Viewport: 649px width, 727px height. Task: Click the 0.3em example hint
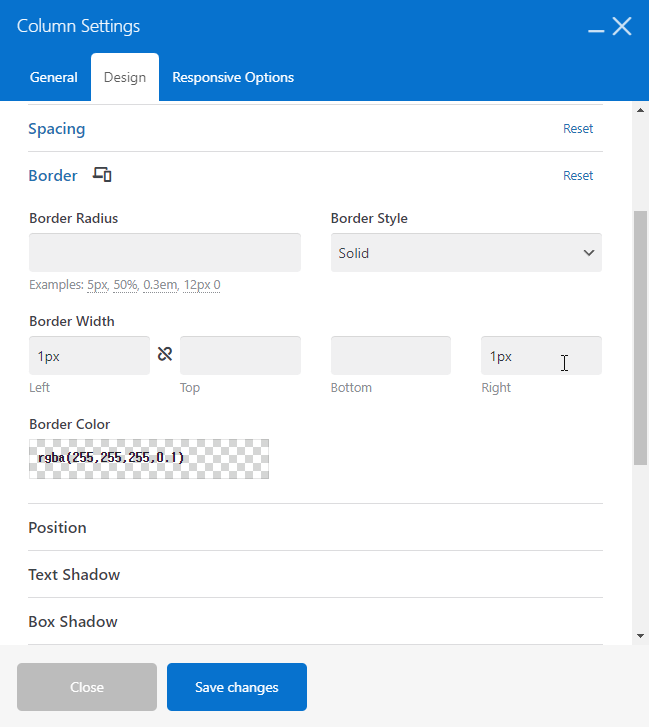tap(160, 285)
